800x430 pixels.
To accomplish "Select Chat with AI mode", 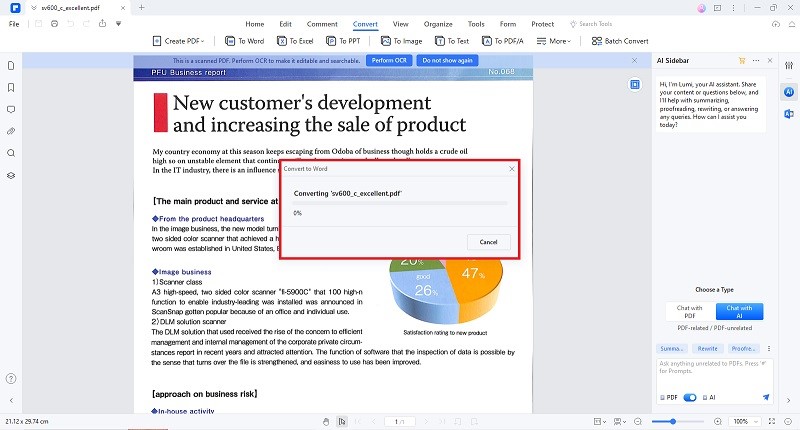I will click(x=739, y=312).
